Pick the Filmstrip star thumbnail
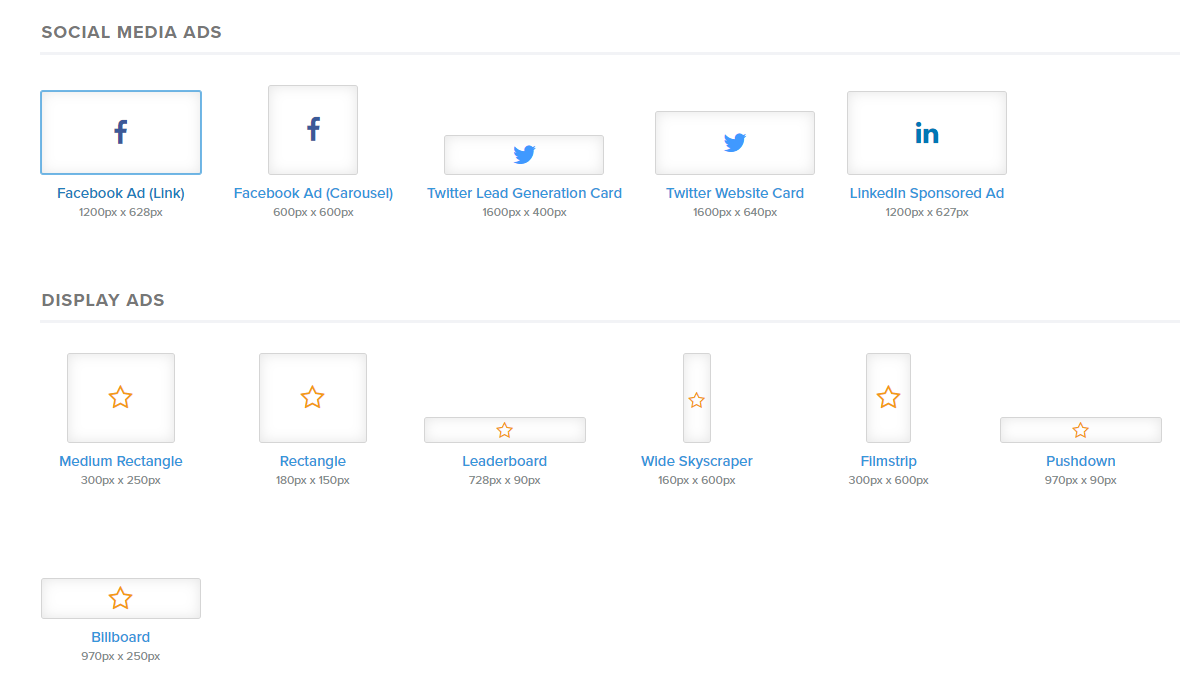Image resolution: width=1185 pixels, height=691 pixels. point(888,398)
